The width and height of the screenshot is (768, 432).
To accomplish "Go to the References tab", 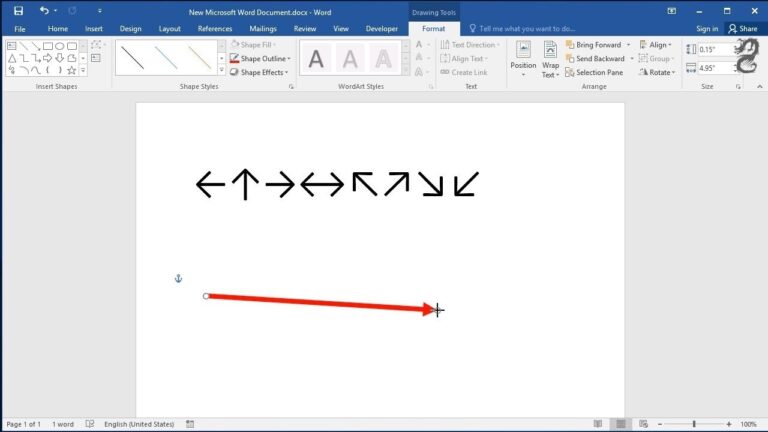I will [x=215, y=29].
